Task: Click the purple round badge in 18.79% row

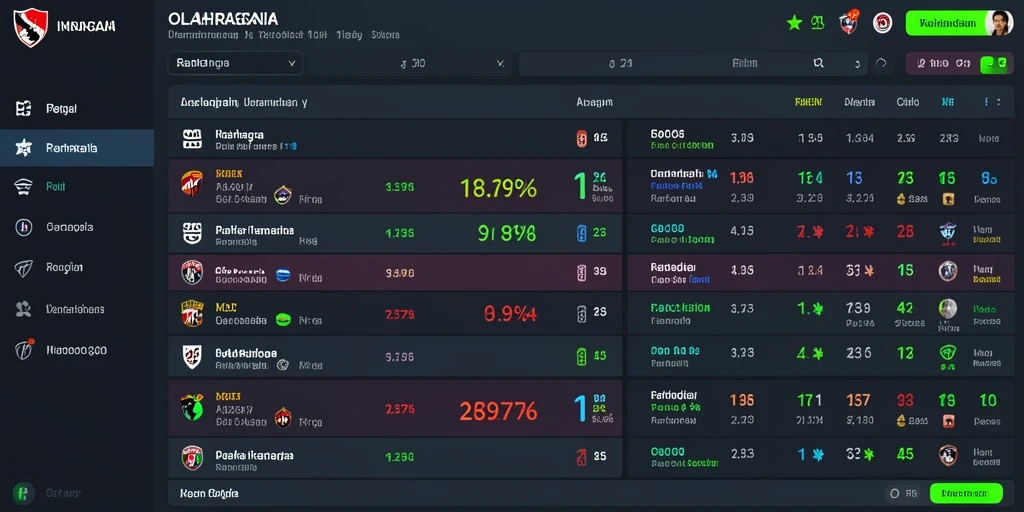Action: coord(282,194)
